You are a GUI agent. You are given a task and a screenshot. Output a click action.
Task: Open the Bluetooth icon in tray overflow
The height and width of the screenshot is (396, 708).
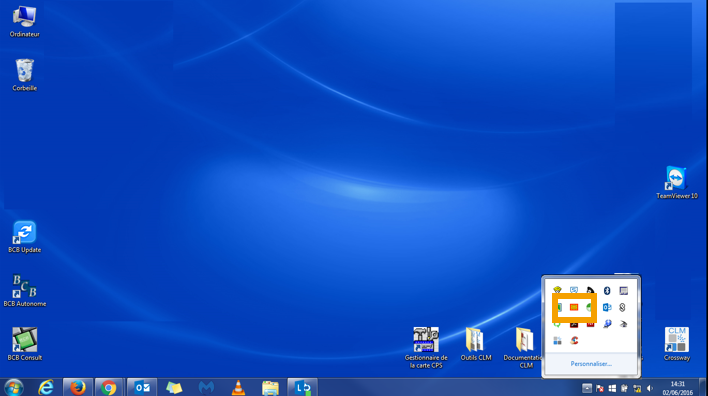(607, 290)
